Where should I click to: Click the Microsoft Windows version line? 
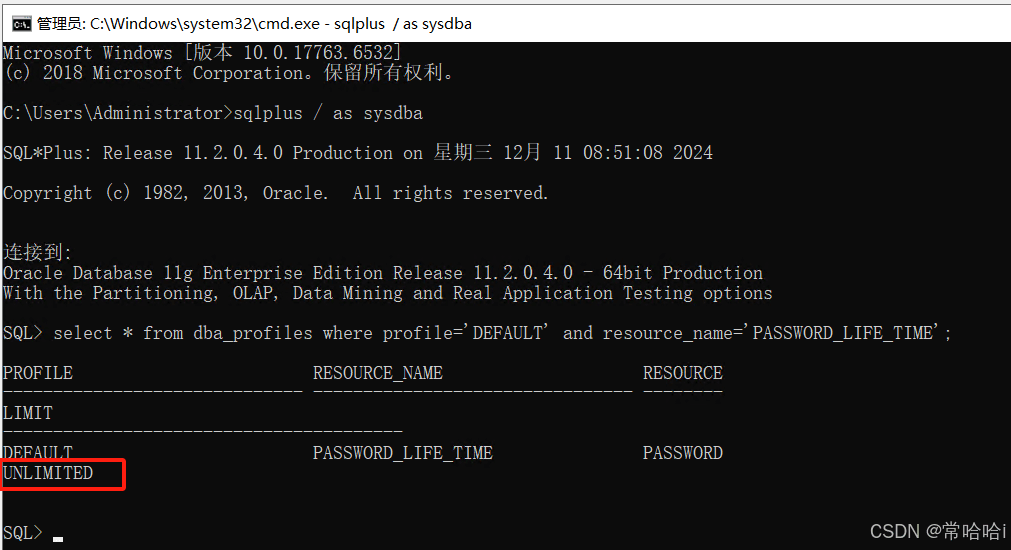point(202,53)
